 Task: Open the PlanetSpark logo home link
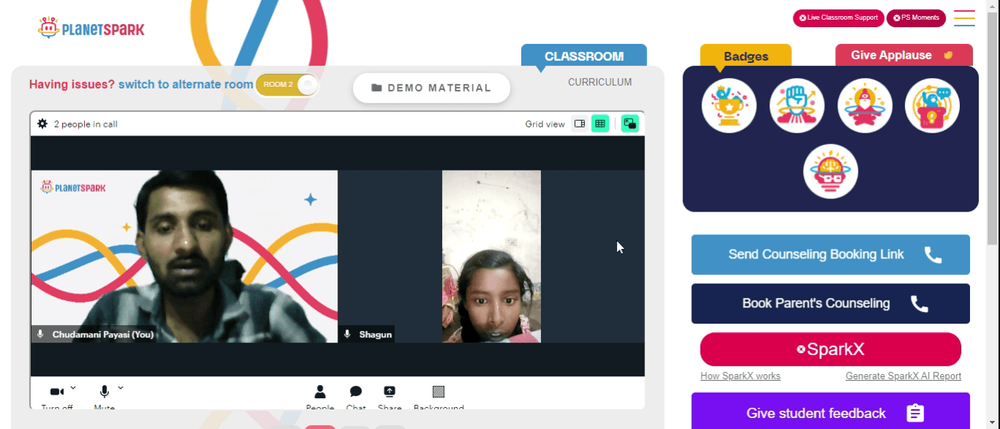click(x=91, y=28)
